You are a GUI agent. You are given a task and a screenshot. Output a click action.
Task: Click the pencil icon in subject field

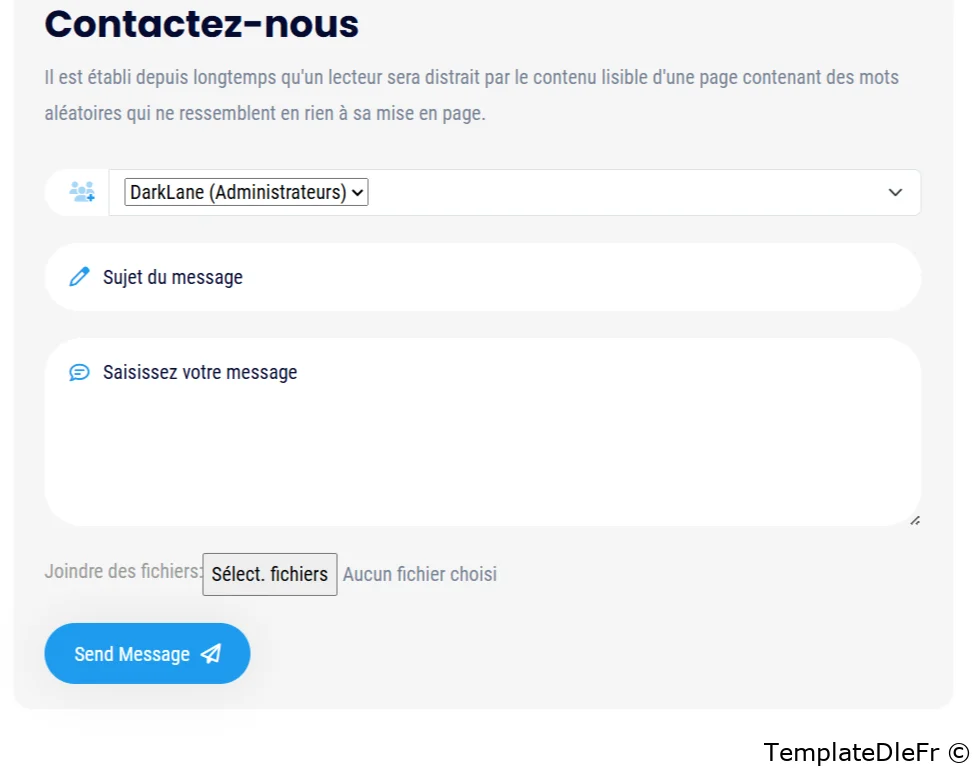pyautogui.click(x=79, y=277)
